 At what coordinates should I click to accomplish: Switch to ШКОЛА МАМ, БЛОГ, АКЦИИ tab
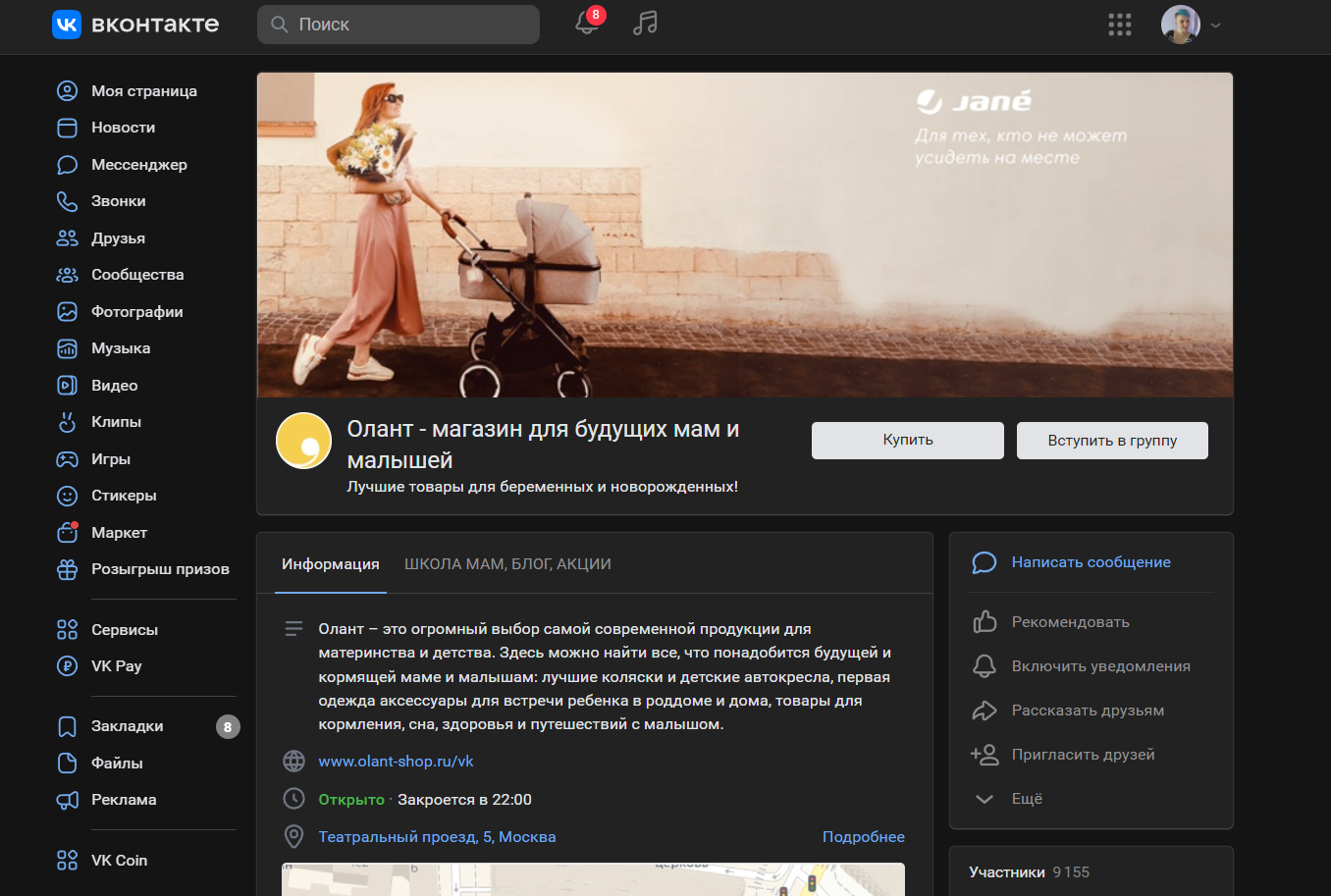tap(507, 564)
